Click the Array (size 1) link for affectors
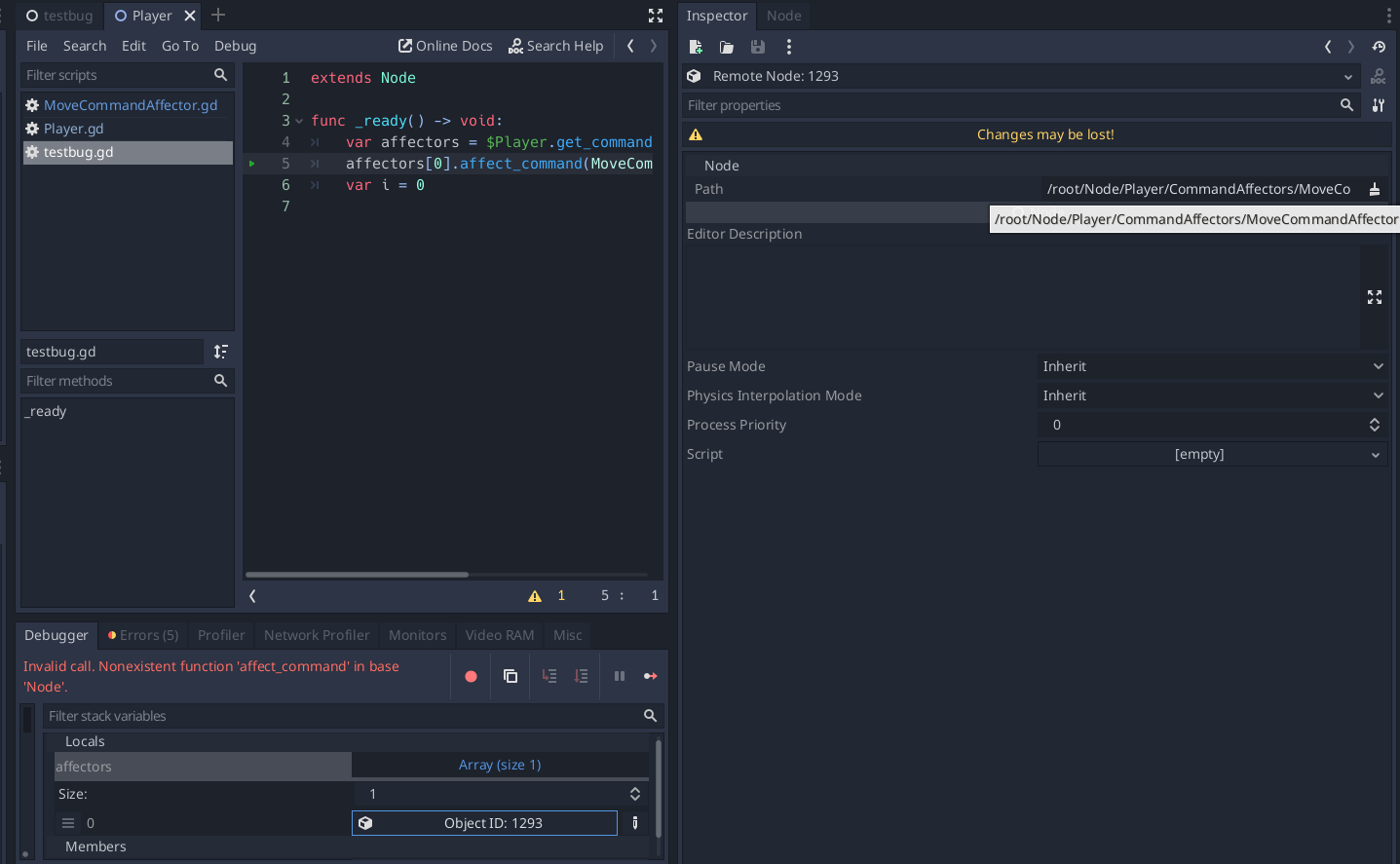 click(x=500, y=765)
